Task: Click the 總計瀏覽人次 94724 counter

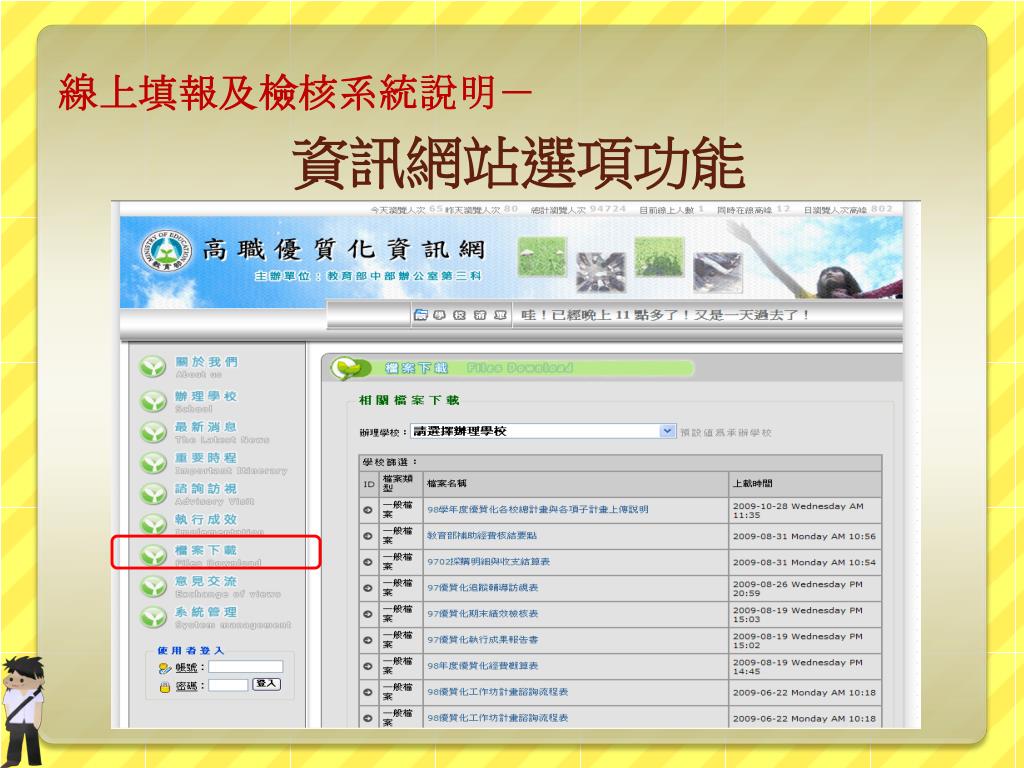Action: 578,210
